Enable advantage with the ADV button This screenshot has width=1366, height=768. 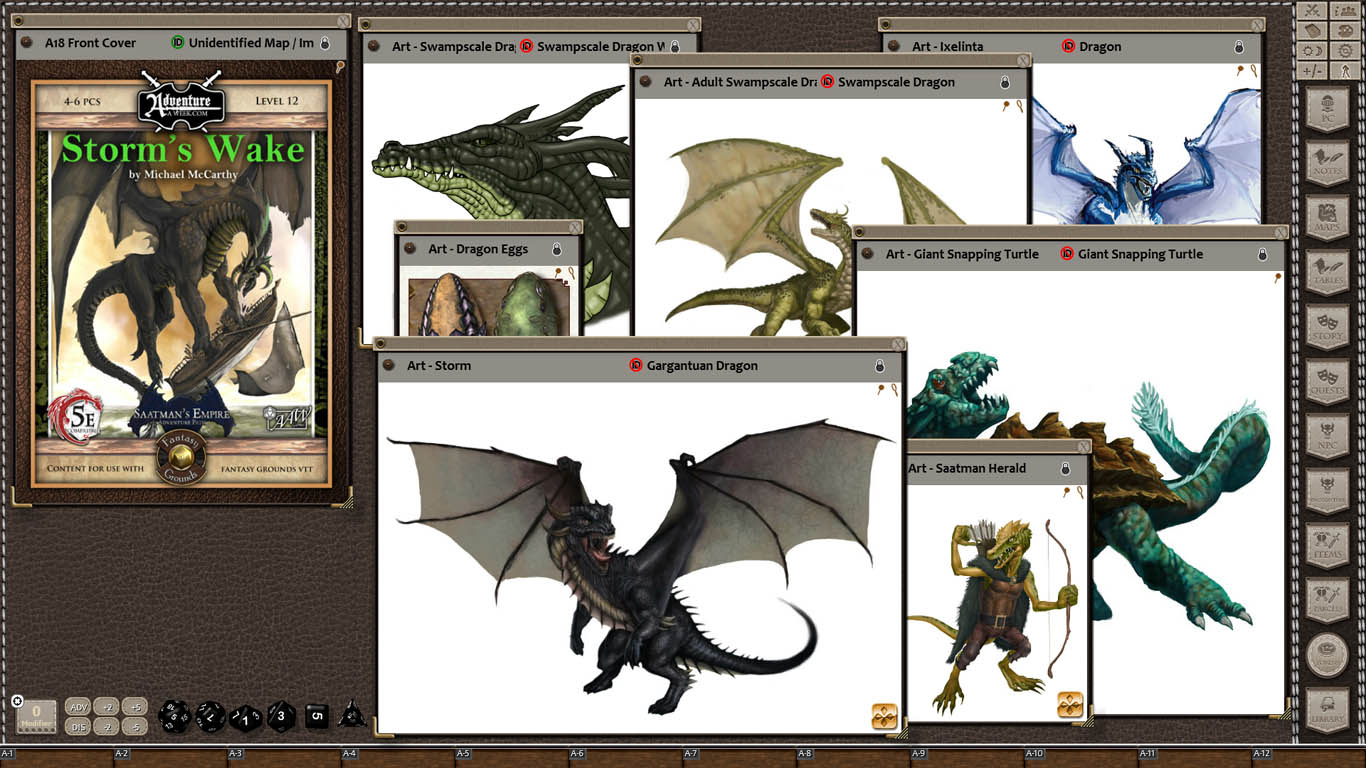click(78, 707)
